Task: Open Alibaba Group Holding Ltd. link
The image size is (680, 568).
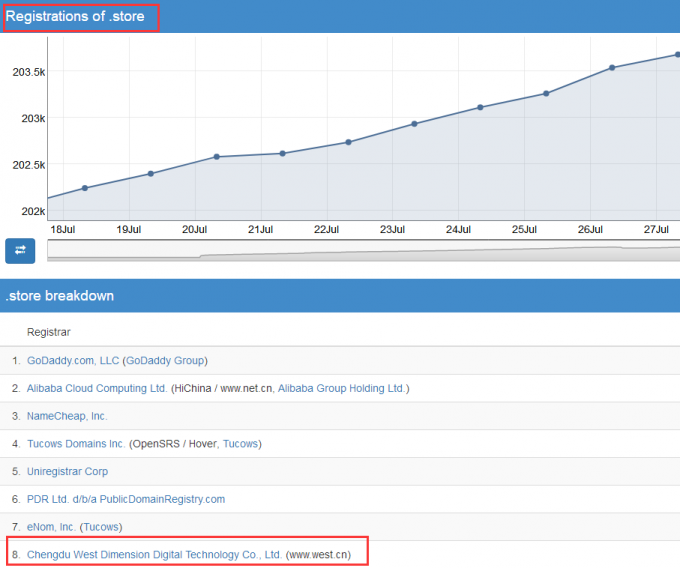Action: point(341,388)
